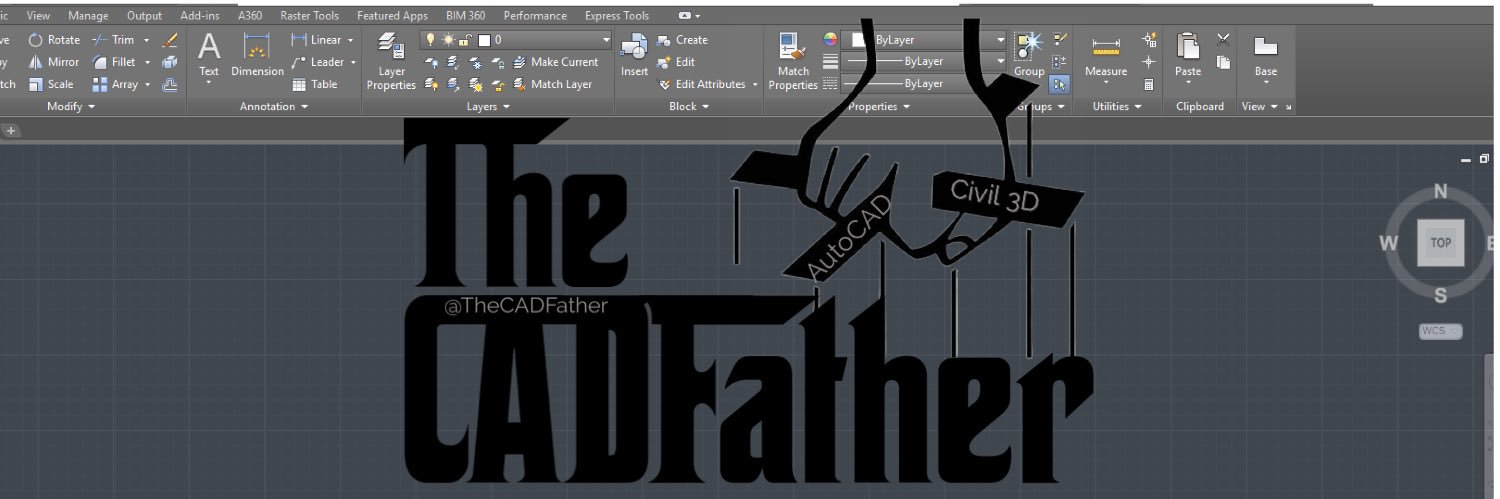The image size is (1500, 499).
Task: Switch to the Express Tools tab
Action: tap(616, 15)
